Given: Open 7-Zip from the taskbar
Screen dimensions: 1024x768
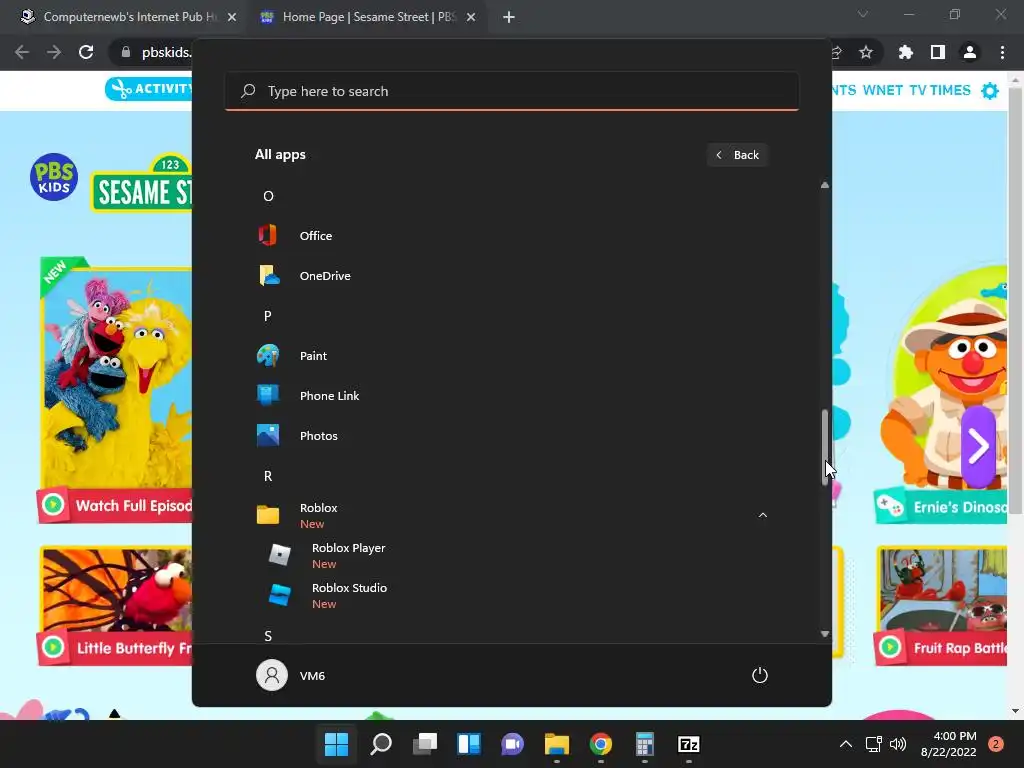Looking at the screenshot, I should (689, 744).
